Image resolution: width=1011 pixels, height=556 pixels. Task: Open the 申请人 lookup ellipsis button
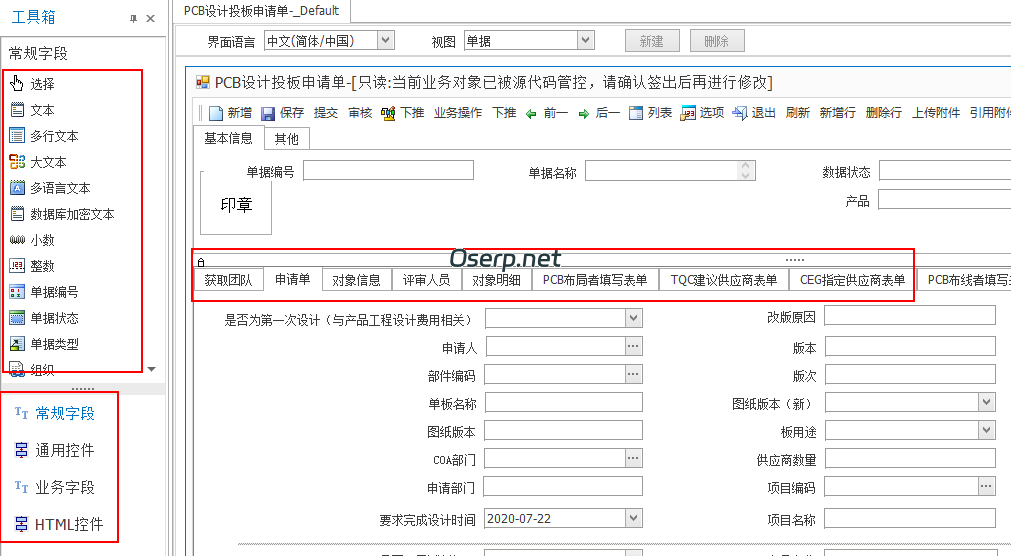633,346
